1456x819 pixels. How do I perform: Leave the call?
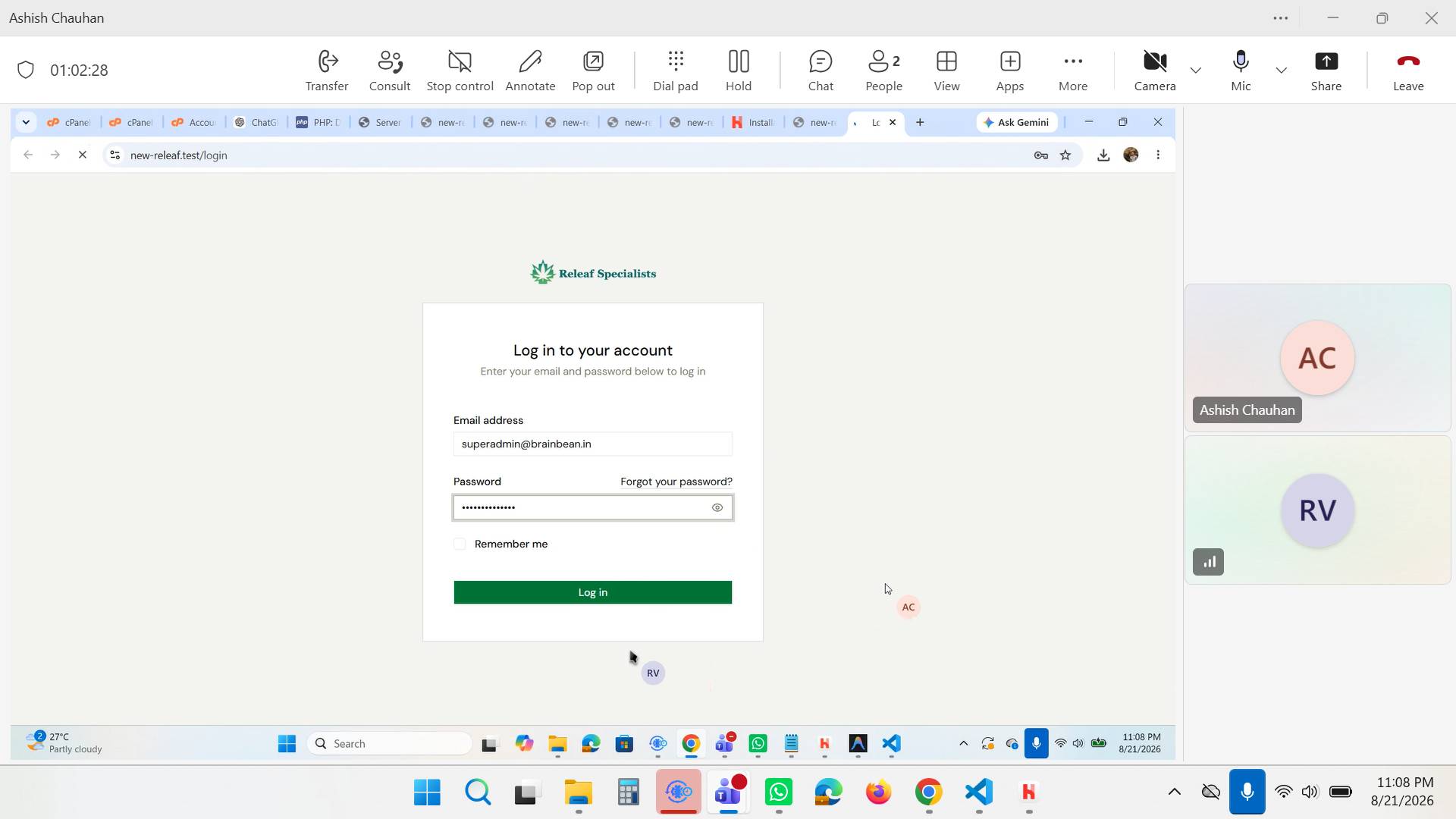[1408, 71]
